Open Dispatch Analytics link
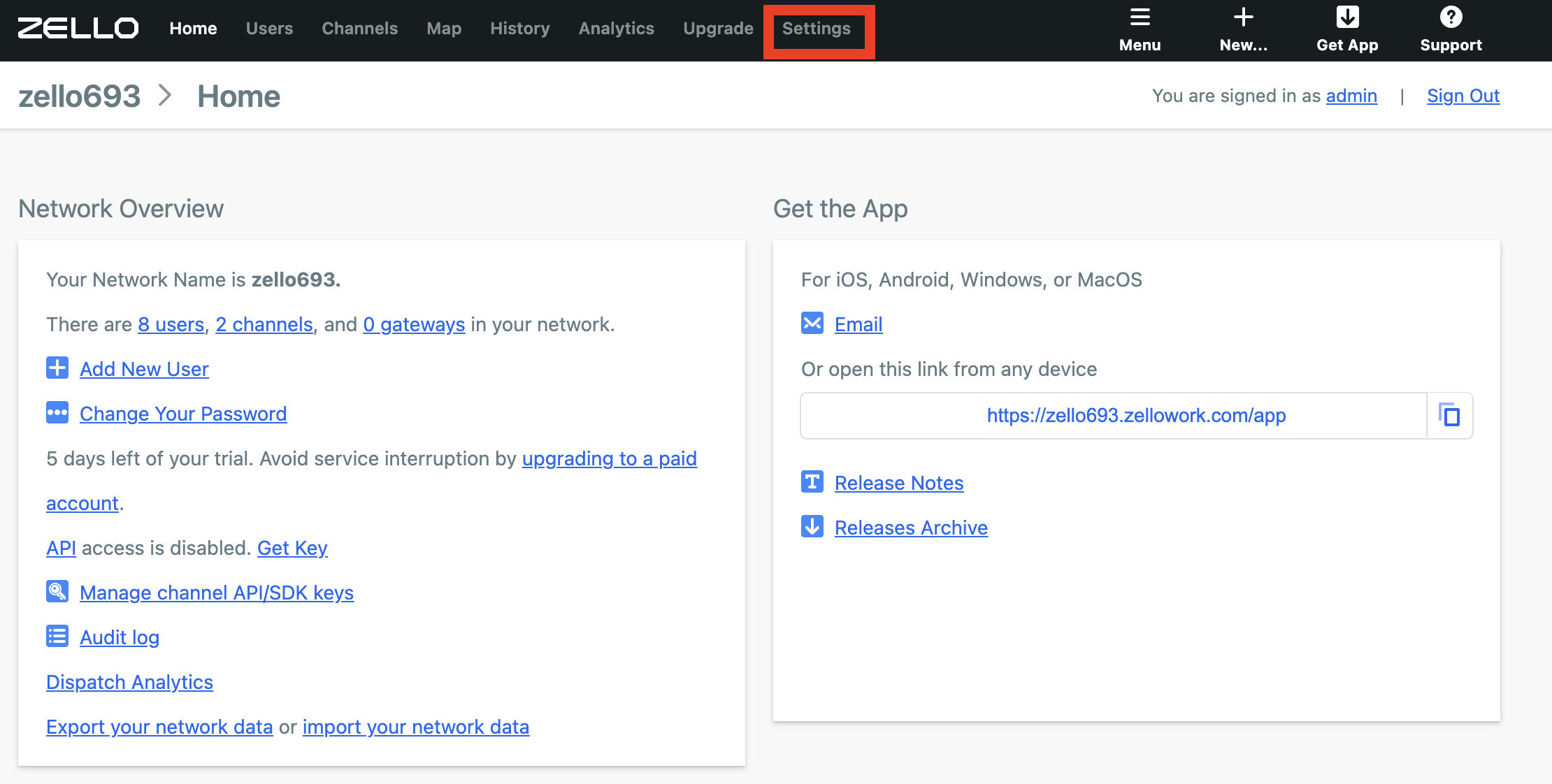The width and height of the screenshot is (1552, 784). coord(129,682)
